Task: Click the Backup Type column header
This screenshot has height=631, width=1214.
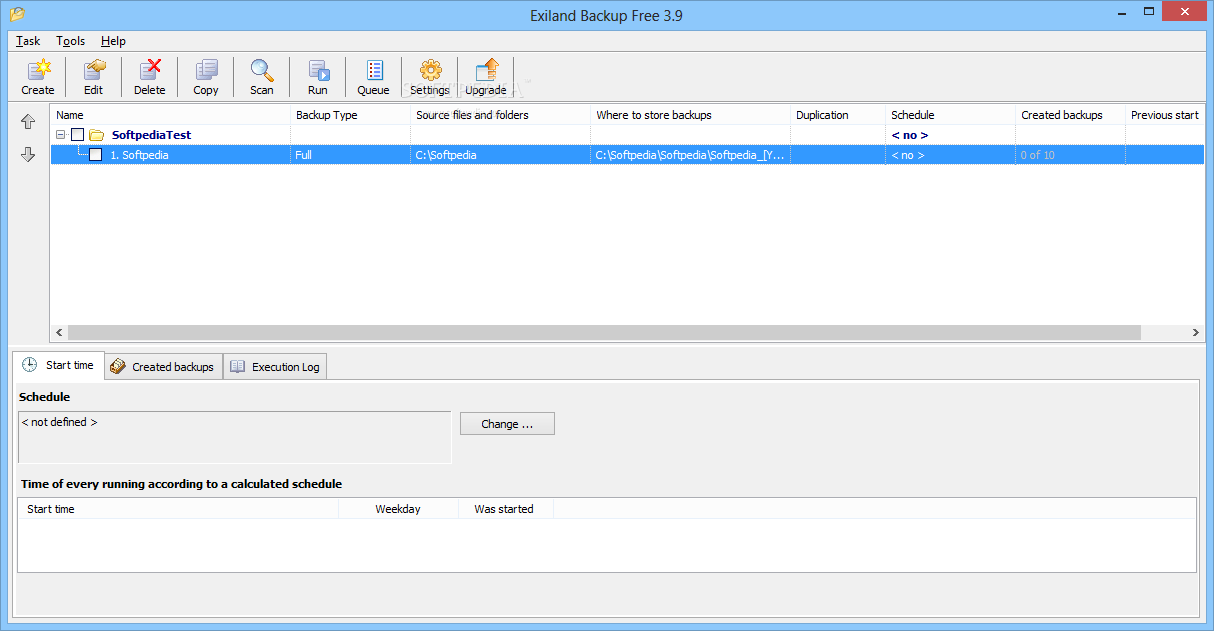Action: point(350,115)
